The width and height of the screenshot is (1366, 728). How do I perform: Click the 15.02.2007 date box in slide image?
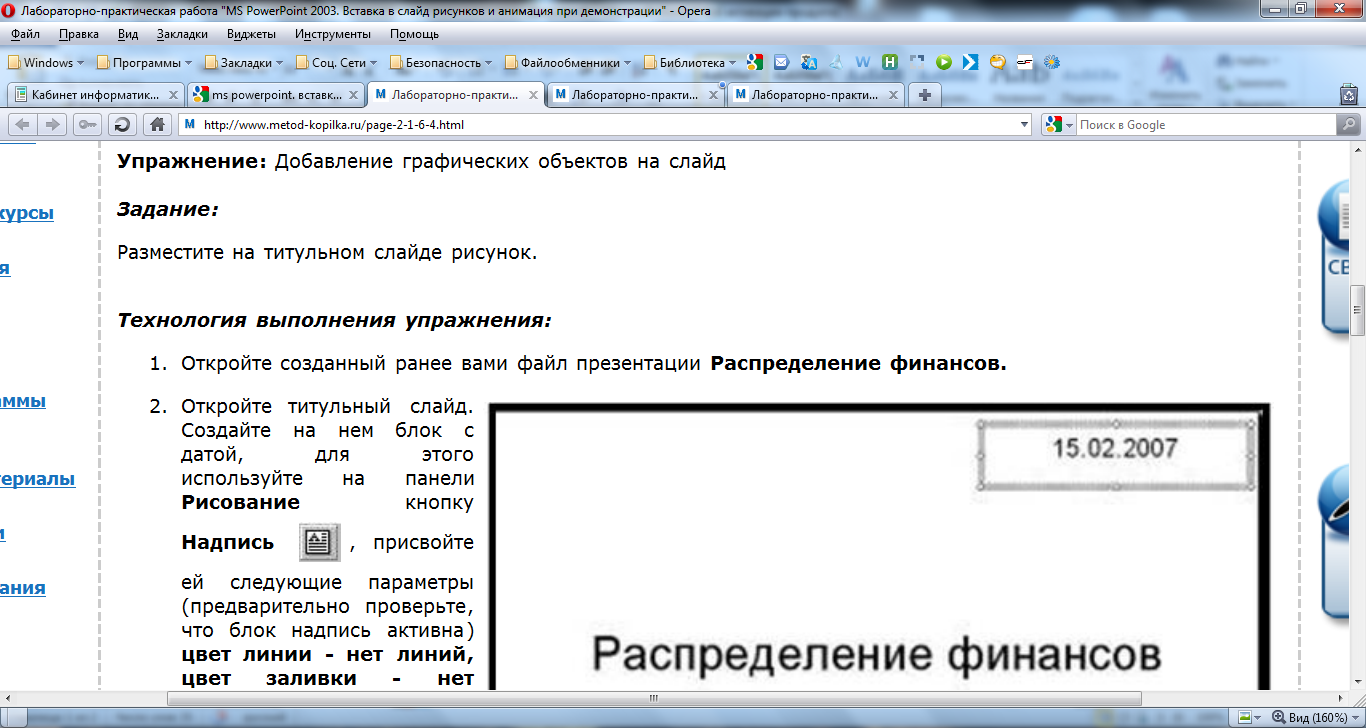pos(1115,454)
